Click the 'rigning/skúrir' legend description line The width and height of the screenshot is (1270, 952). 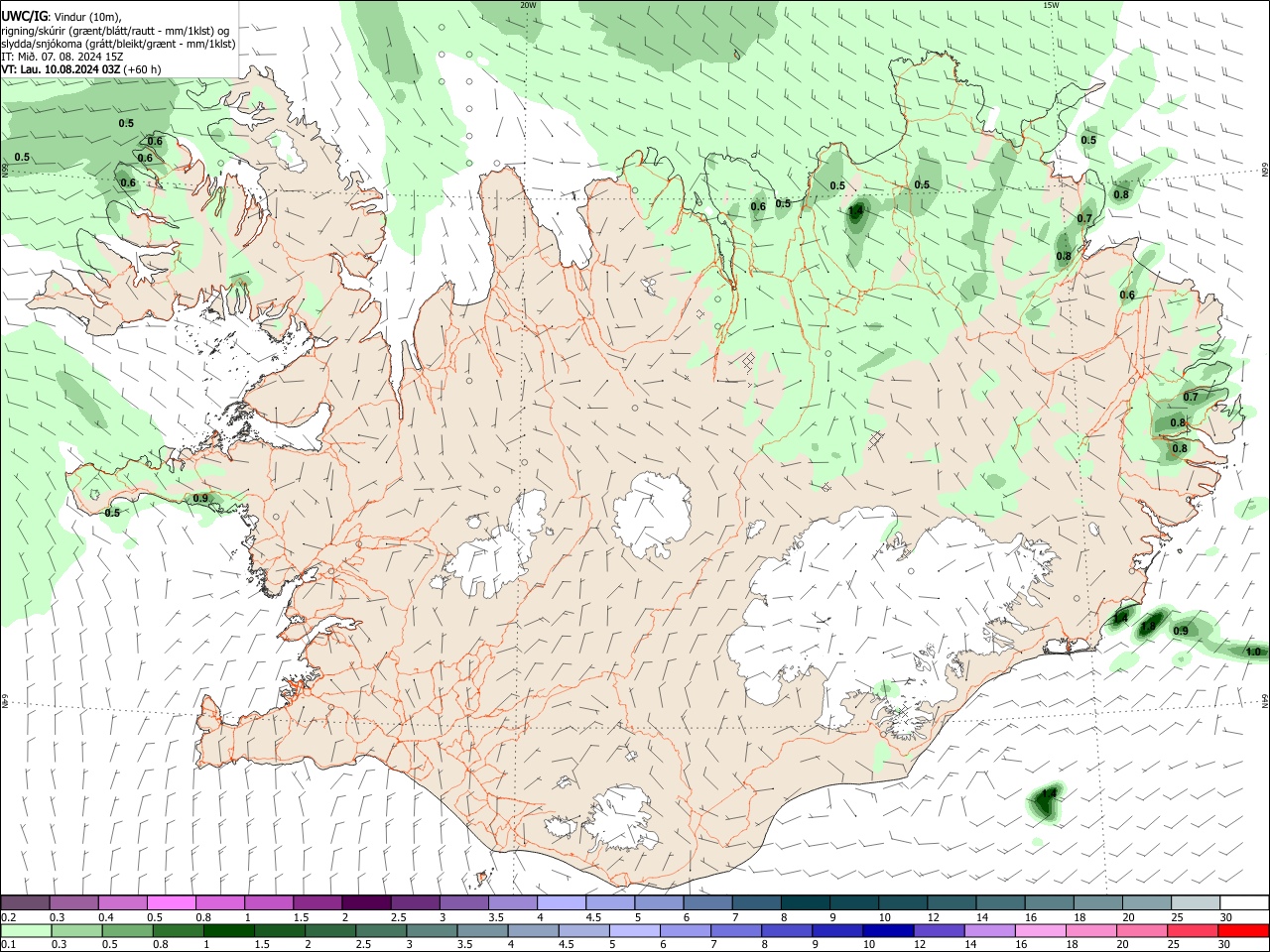pyautogui.click(x=115, y=31)
